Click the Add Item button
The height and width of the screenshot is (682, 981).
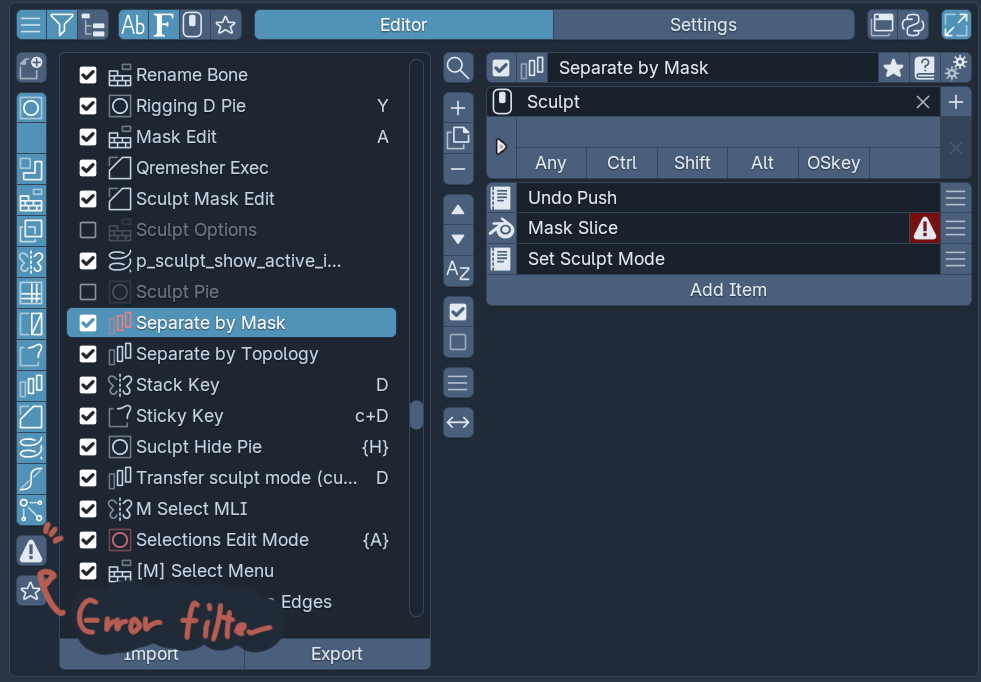pyautogui.click(x=728, y=290)
